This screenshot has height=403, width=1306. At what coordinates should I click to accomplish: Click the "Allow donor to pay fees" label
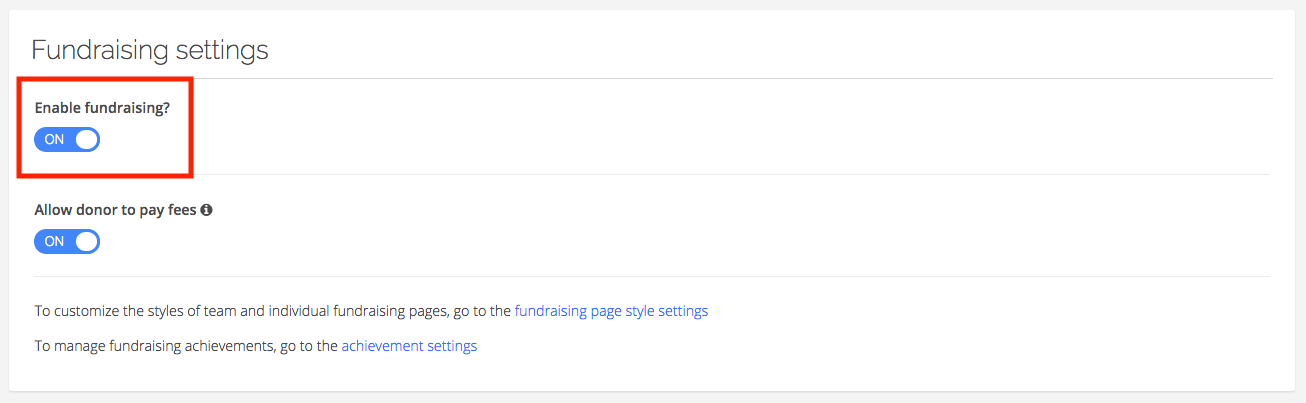click(115, 211)
